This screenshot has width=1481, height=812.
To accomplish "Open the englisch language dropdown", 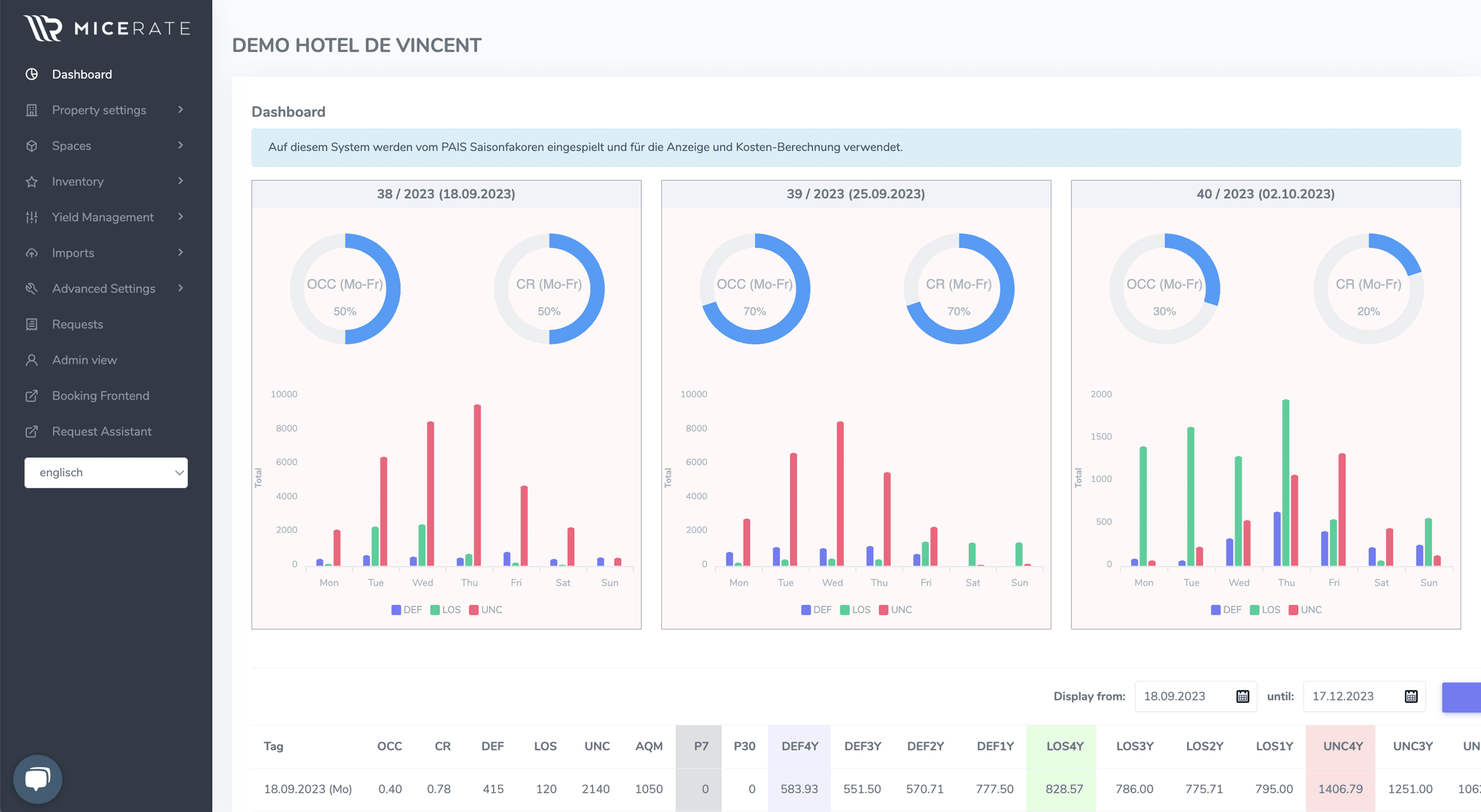I will click(x=106, y=473).
